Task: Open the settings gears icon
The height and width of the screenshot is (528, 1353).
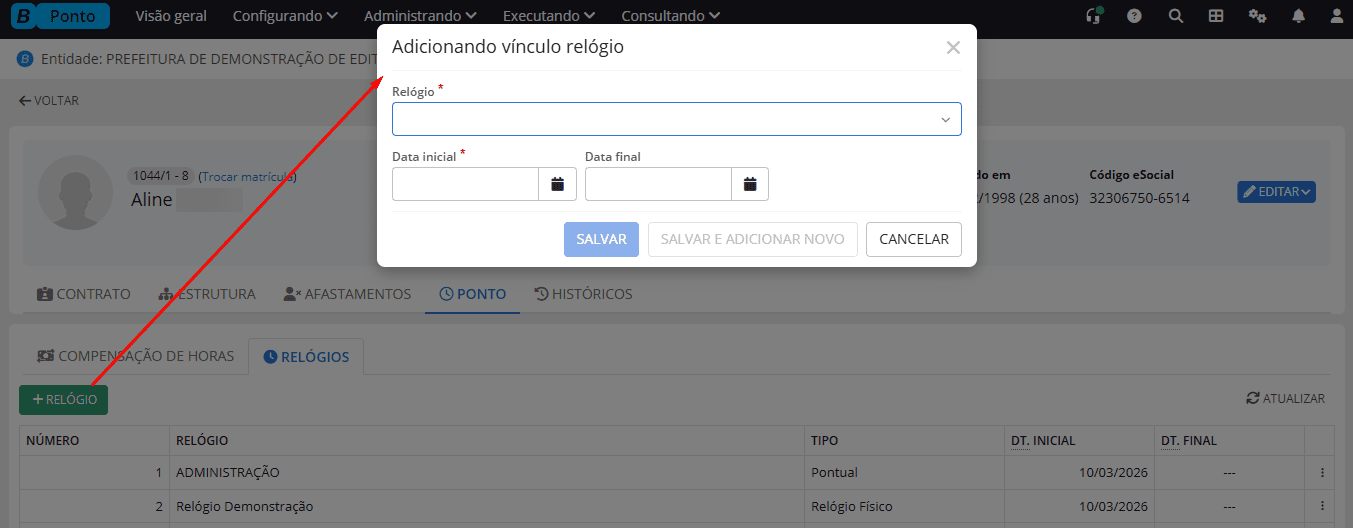Action: tap(1257, 16)
